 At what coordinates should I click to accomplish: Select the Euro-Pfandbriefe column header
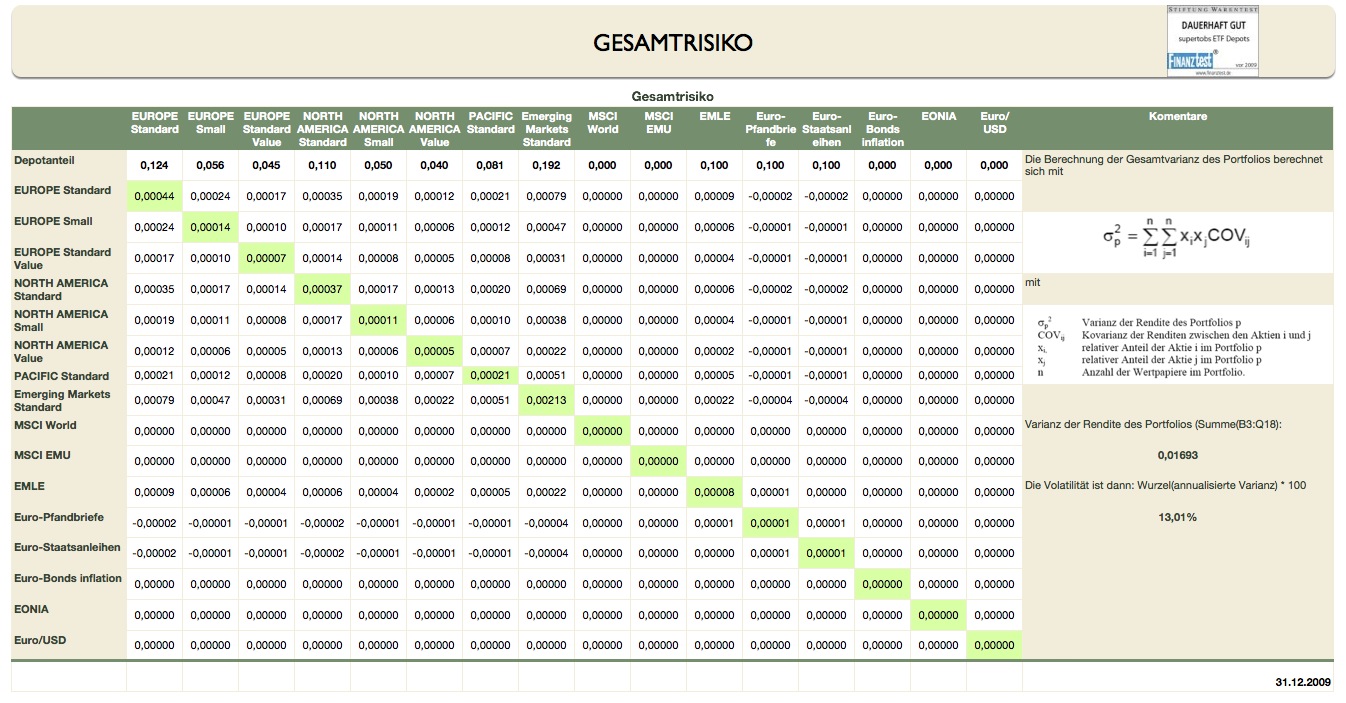[x=770, y=129]
